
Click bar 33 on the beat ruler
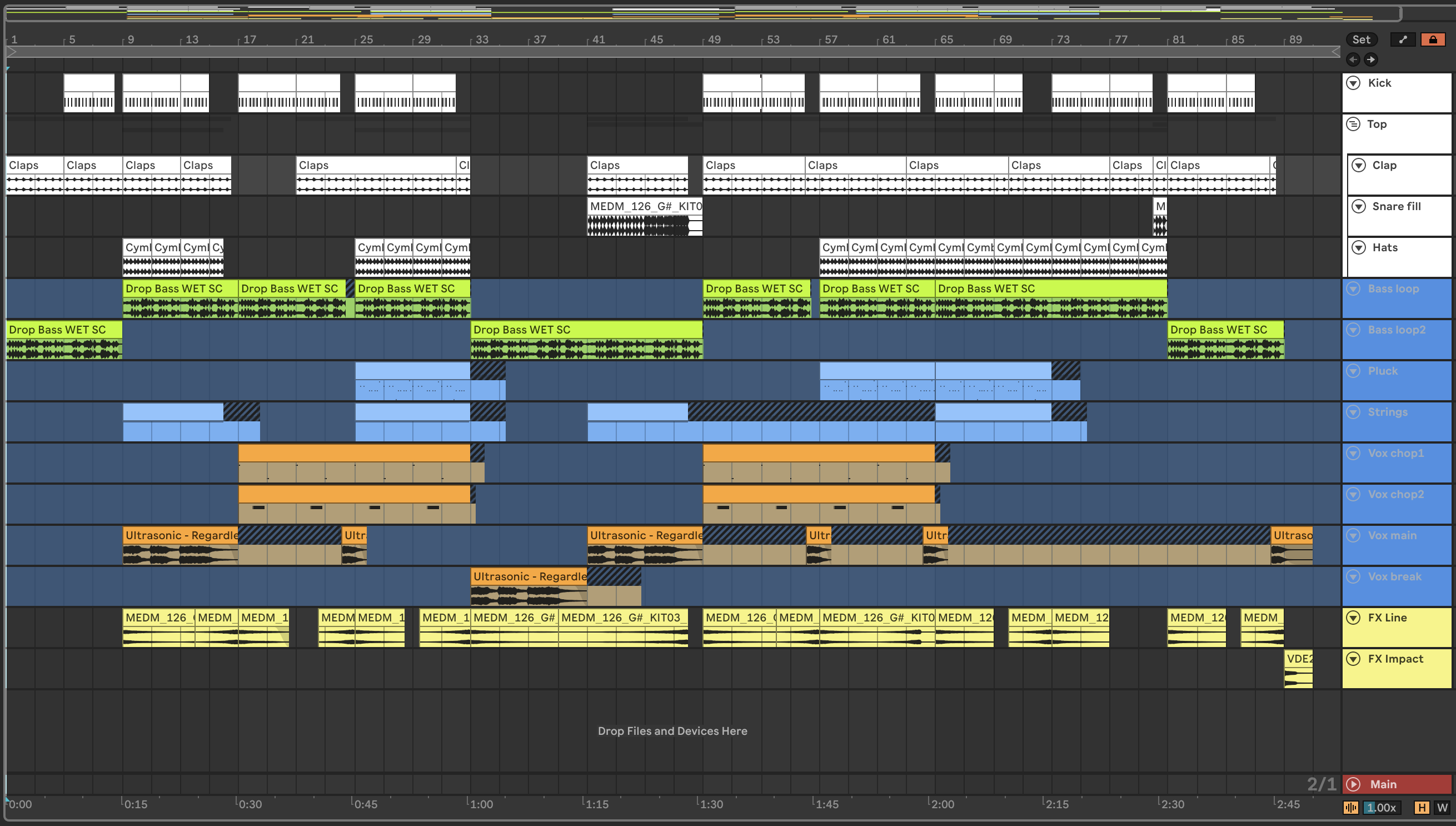click(x=482, y=39)
